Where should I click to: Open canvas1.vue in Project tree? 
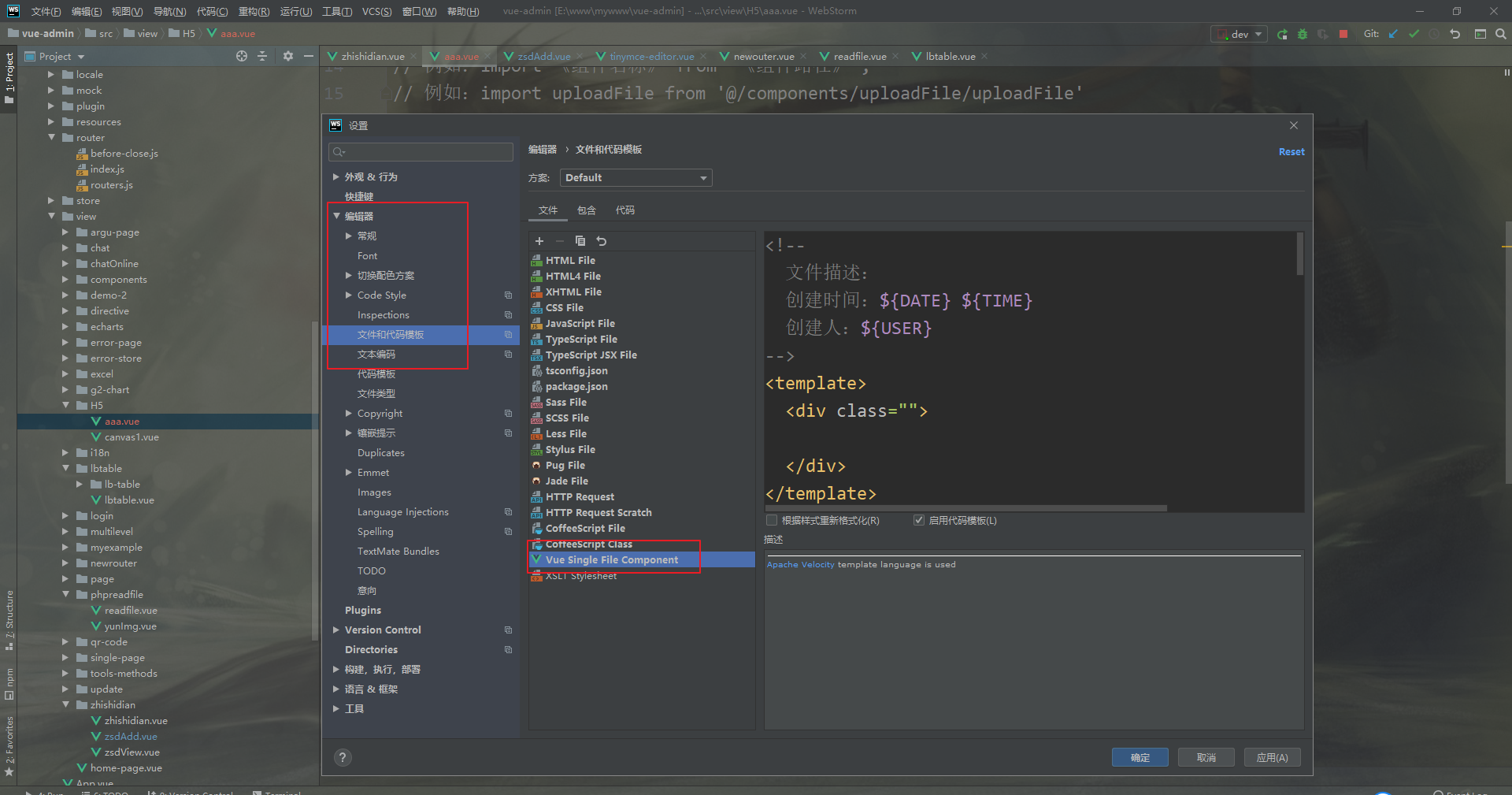[x=132, y=437]
